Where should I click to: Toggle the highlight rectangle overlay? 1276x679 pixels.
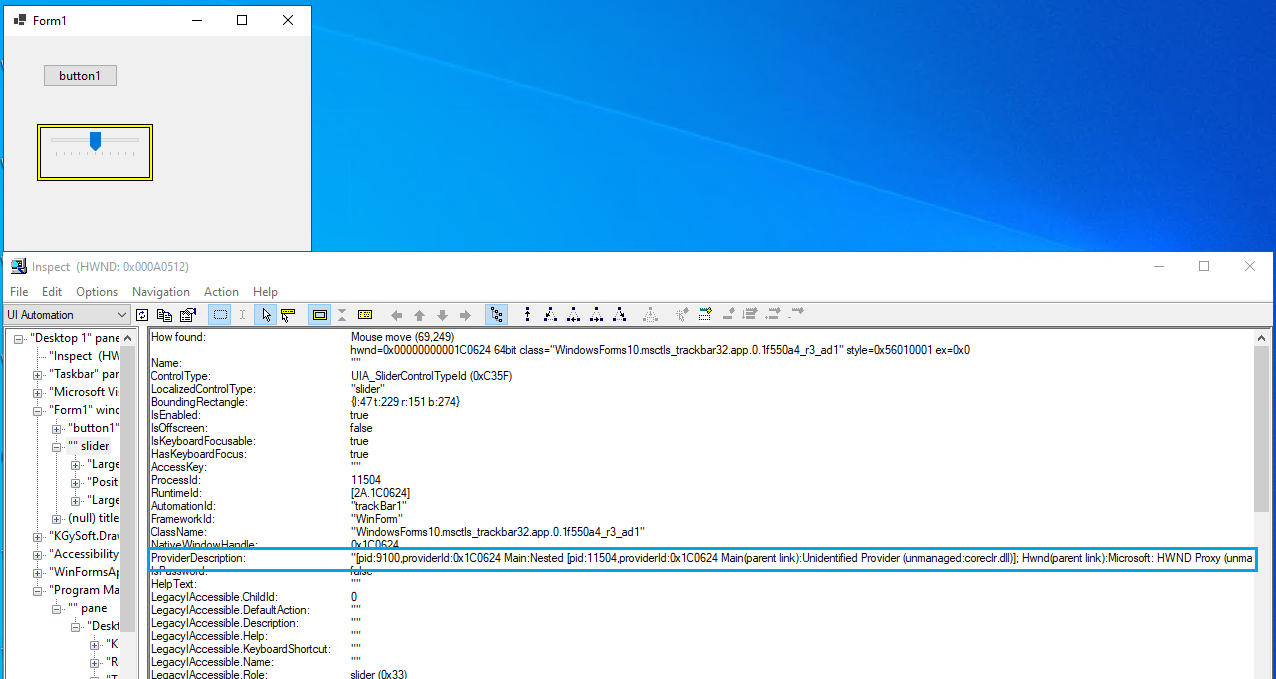[x=320, y=314]
